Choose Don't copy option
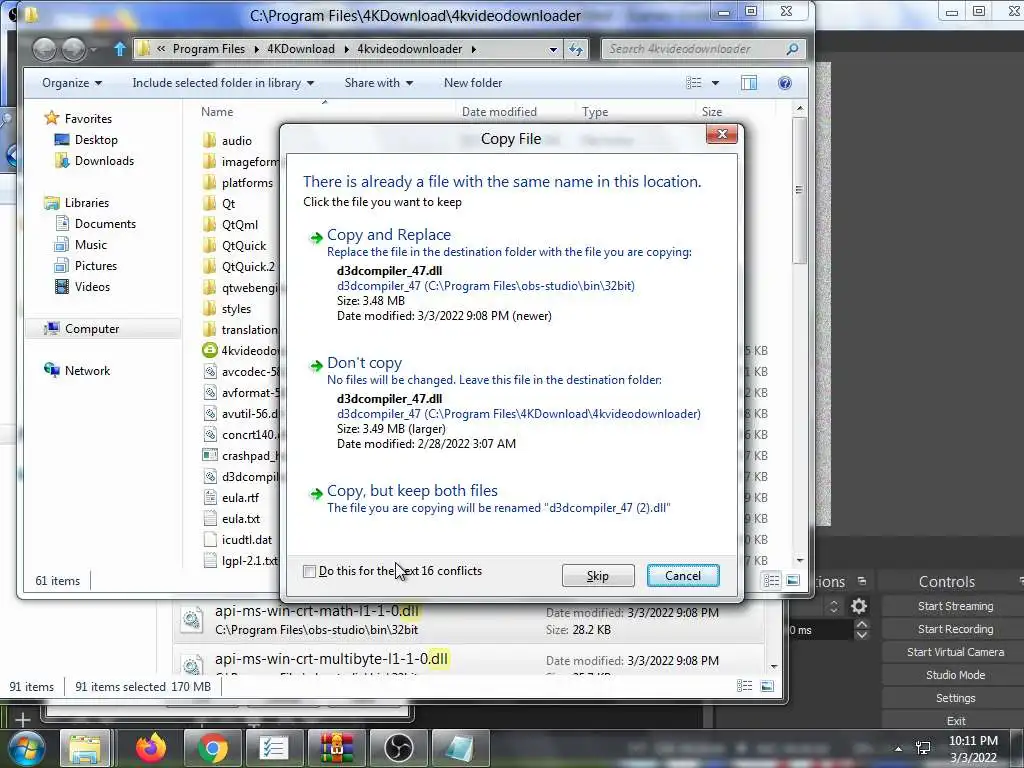Image resolution: width=1024 pixels, height=768 pixels. (x=364, y=363)
